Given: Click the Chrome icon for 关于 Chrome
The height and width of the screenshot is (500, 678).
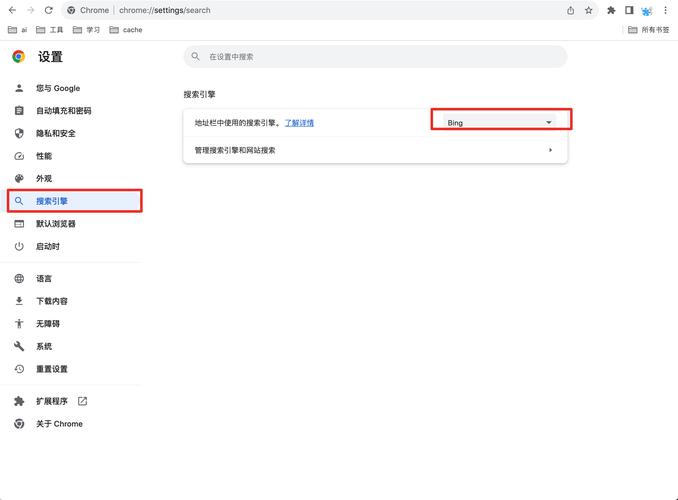Looking at the screenshot, I should 19,424.
